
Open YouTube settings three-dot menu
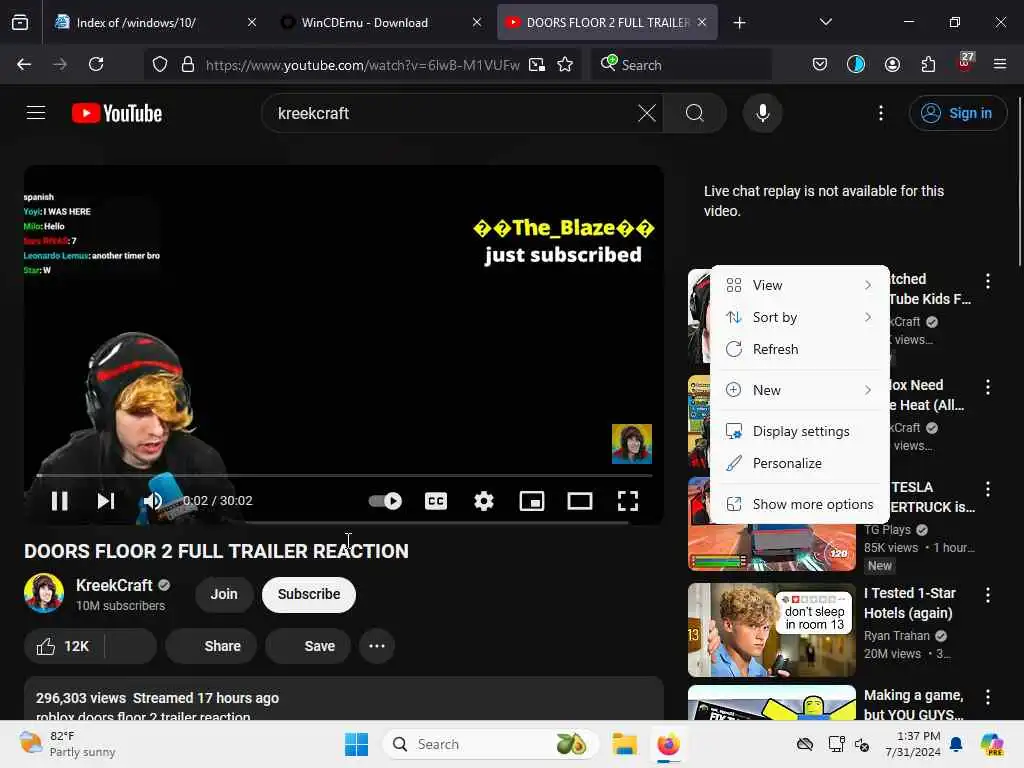pos(881,113)
